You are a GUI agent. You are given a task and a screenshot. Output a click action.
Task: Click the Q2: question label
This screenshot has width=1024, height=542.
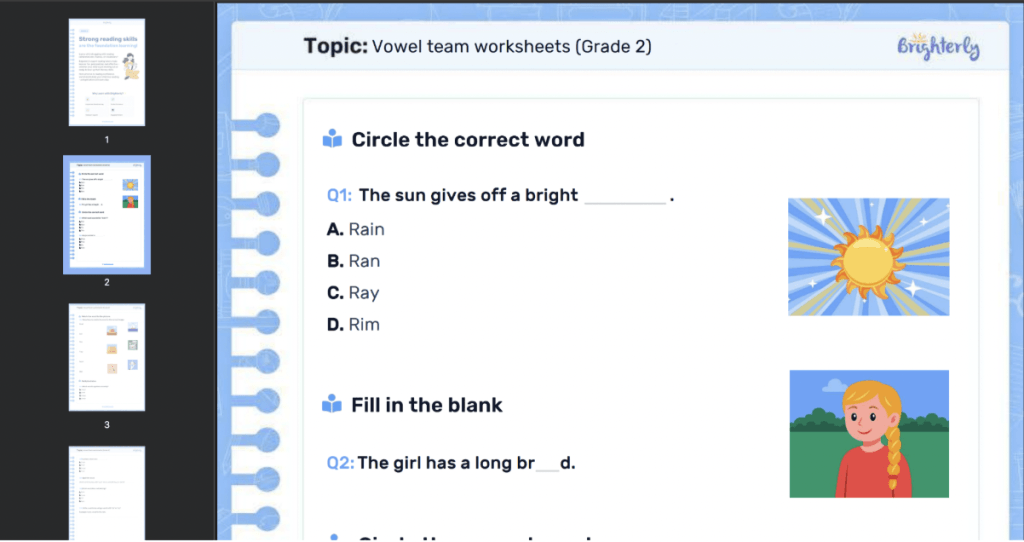point(340,463)
